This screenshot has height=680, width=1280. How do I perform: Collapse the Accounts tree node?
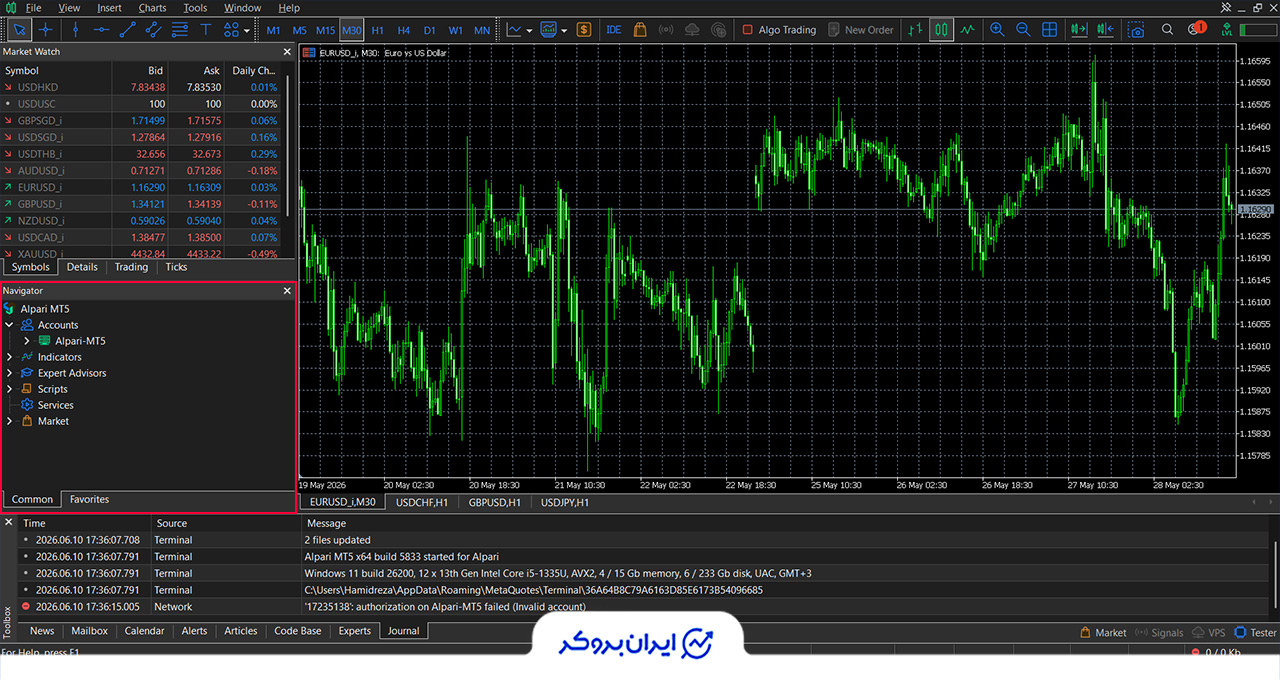pyautogui.click(x=9, y=325)
